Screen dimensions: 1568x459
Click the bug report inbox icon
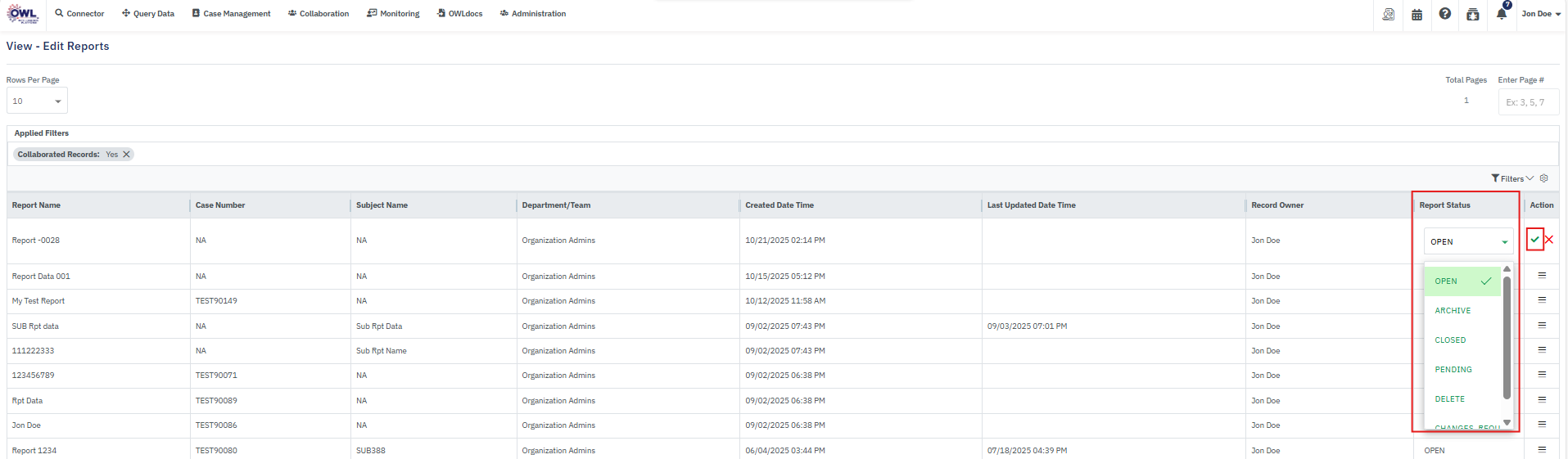point(1473,14)
